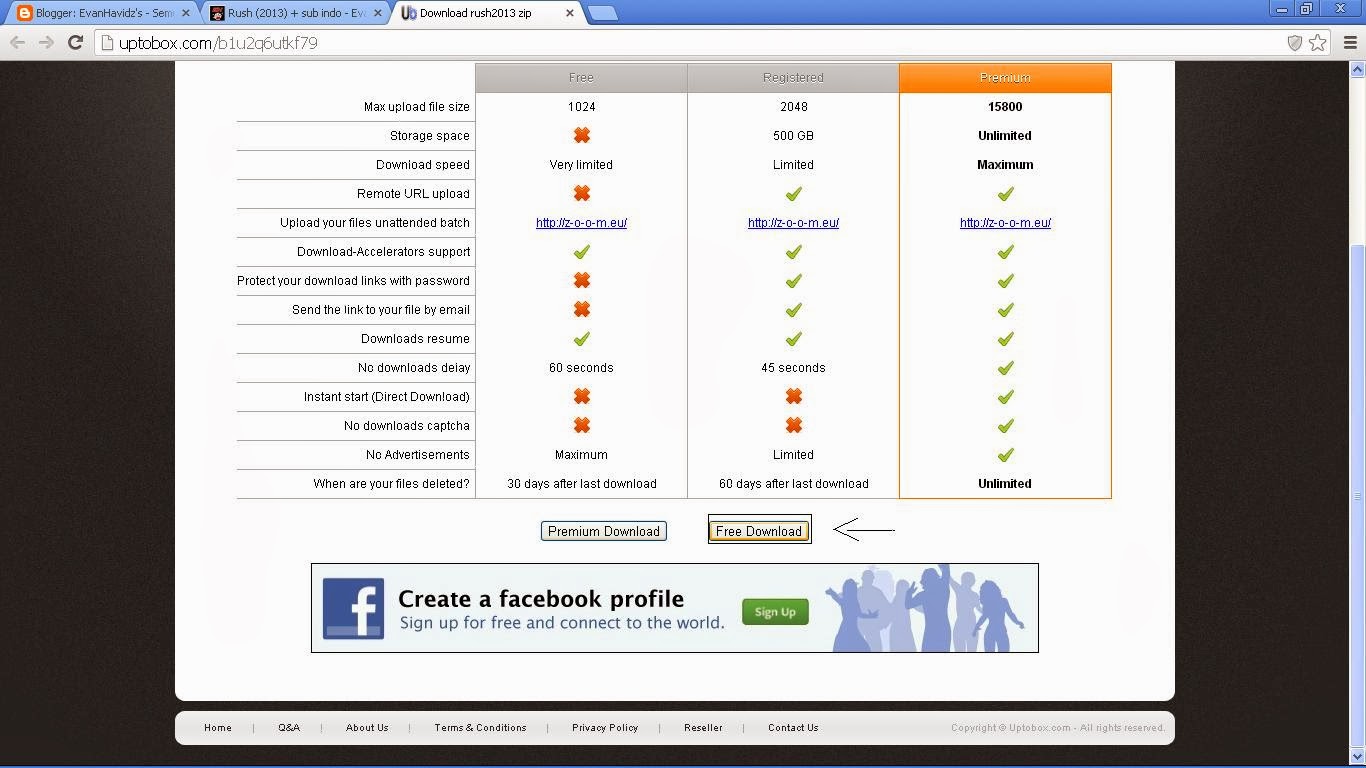Click the Premium Download button
1366x768 pixels.
[x=604, y=531]
